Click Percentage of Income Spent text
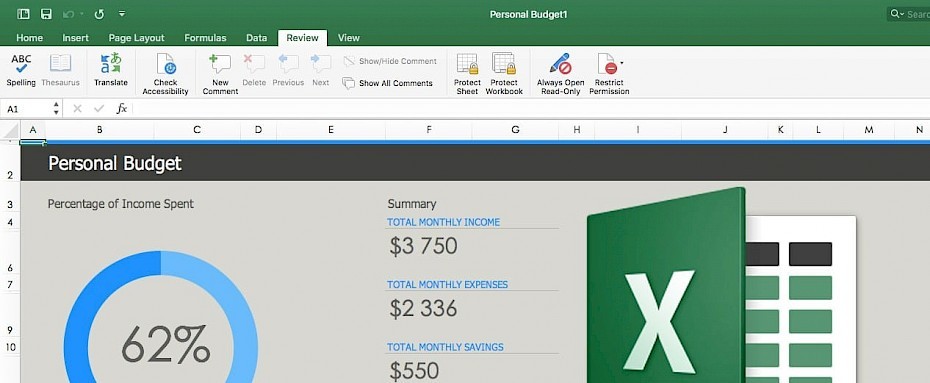The width and height of the screenshot is (930, 383). click(x=120, y=204)
